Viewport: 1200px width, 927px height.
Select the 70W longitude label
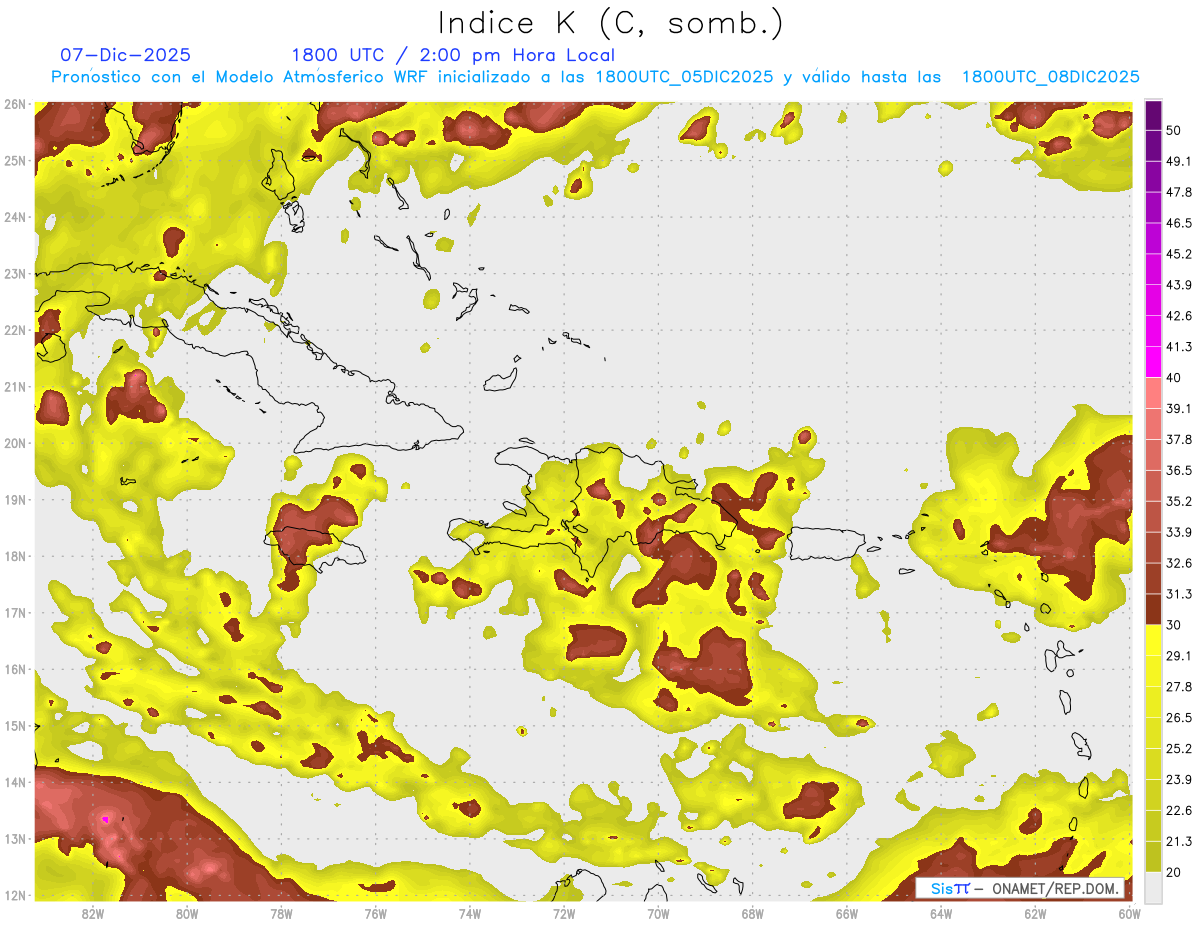point(658,913)
